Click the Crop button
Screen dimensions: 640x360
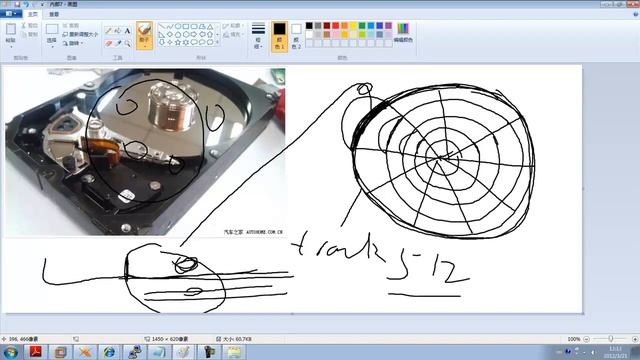(x=71, y=26)
